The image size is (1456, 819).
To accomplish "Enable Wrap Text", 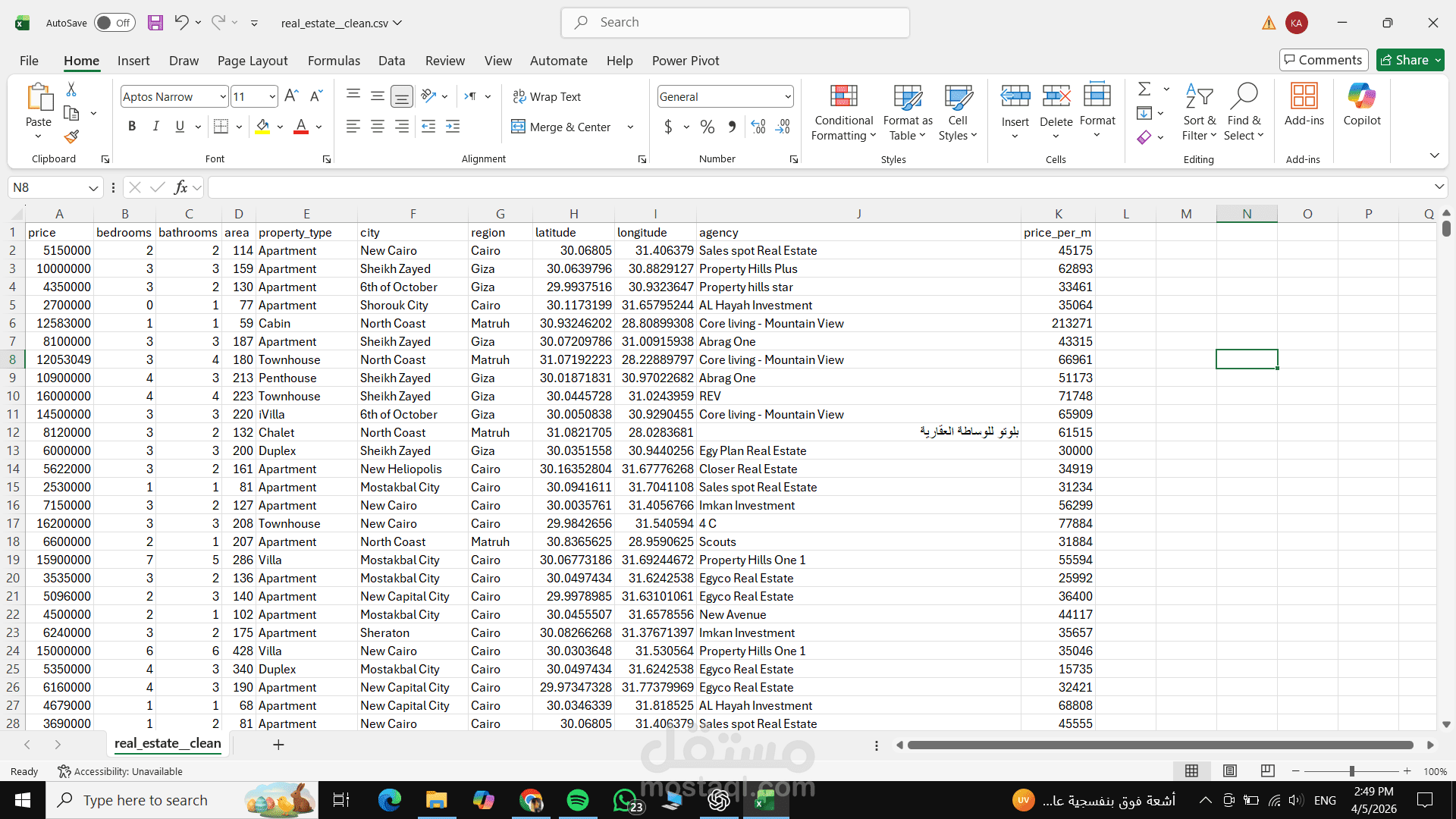I will (x=547, y=96).
